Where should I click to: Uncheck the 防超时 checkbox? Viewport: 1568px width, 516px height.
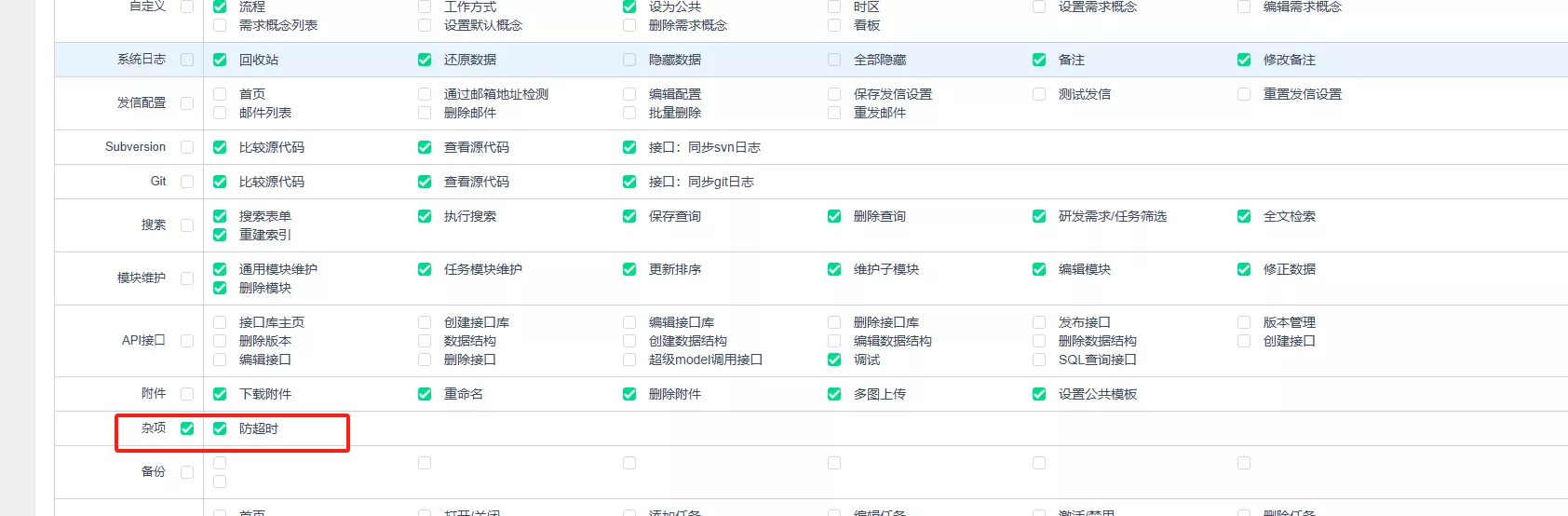(220, 428)
